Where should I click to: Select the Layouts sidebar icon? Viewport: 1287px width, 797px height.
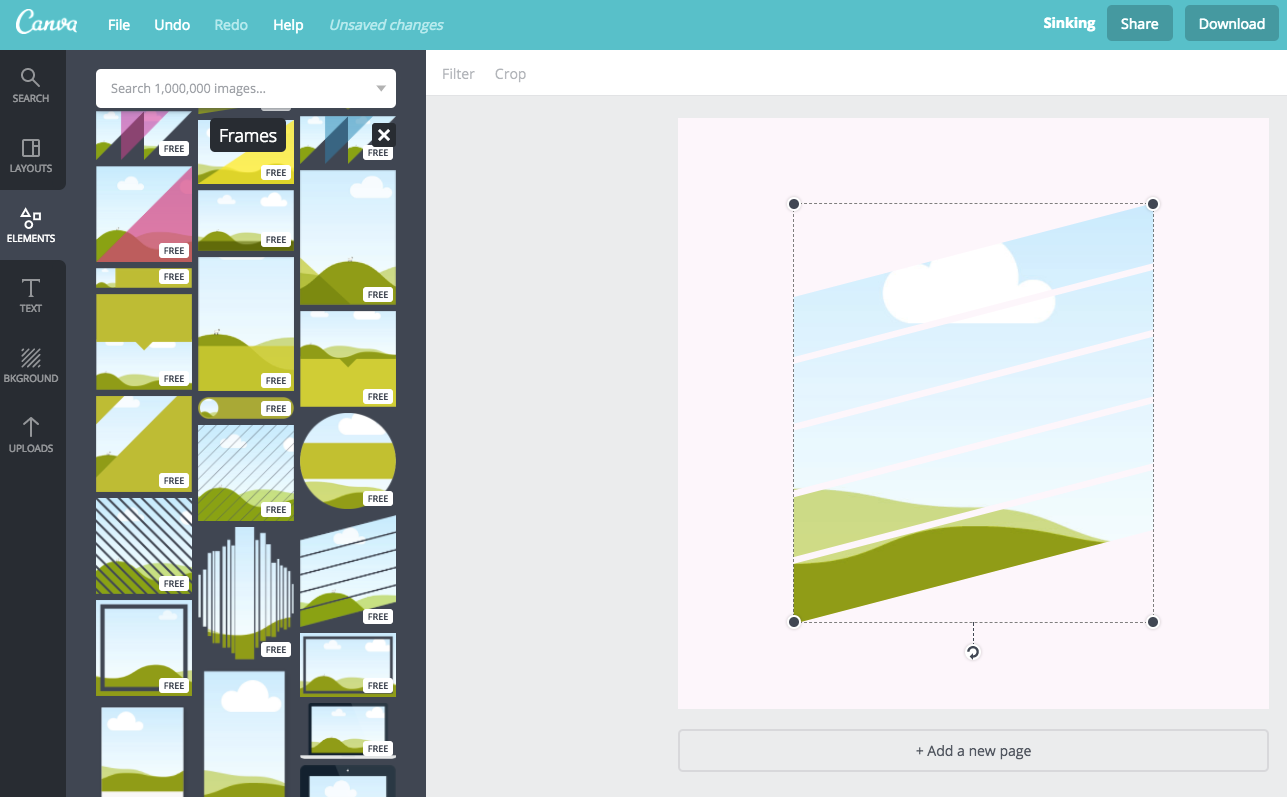tap(31, 156)
